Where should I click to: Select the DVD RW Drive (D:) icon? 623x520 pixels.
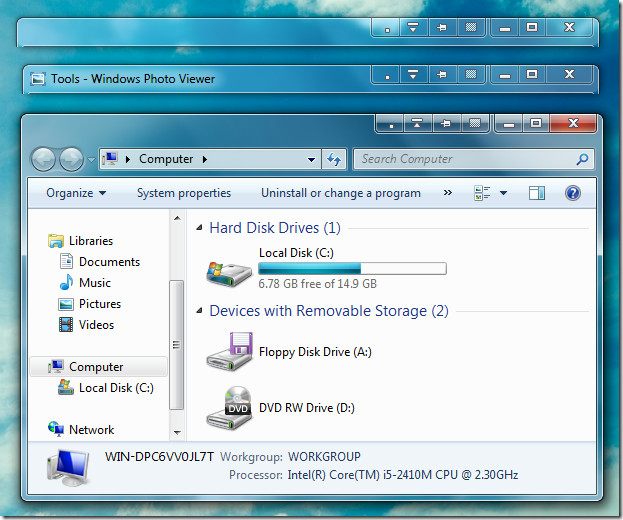(x=229, y=408)
